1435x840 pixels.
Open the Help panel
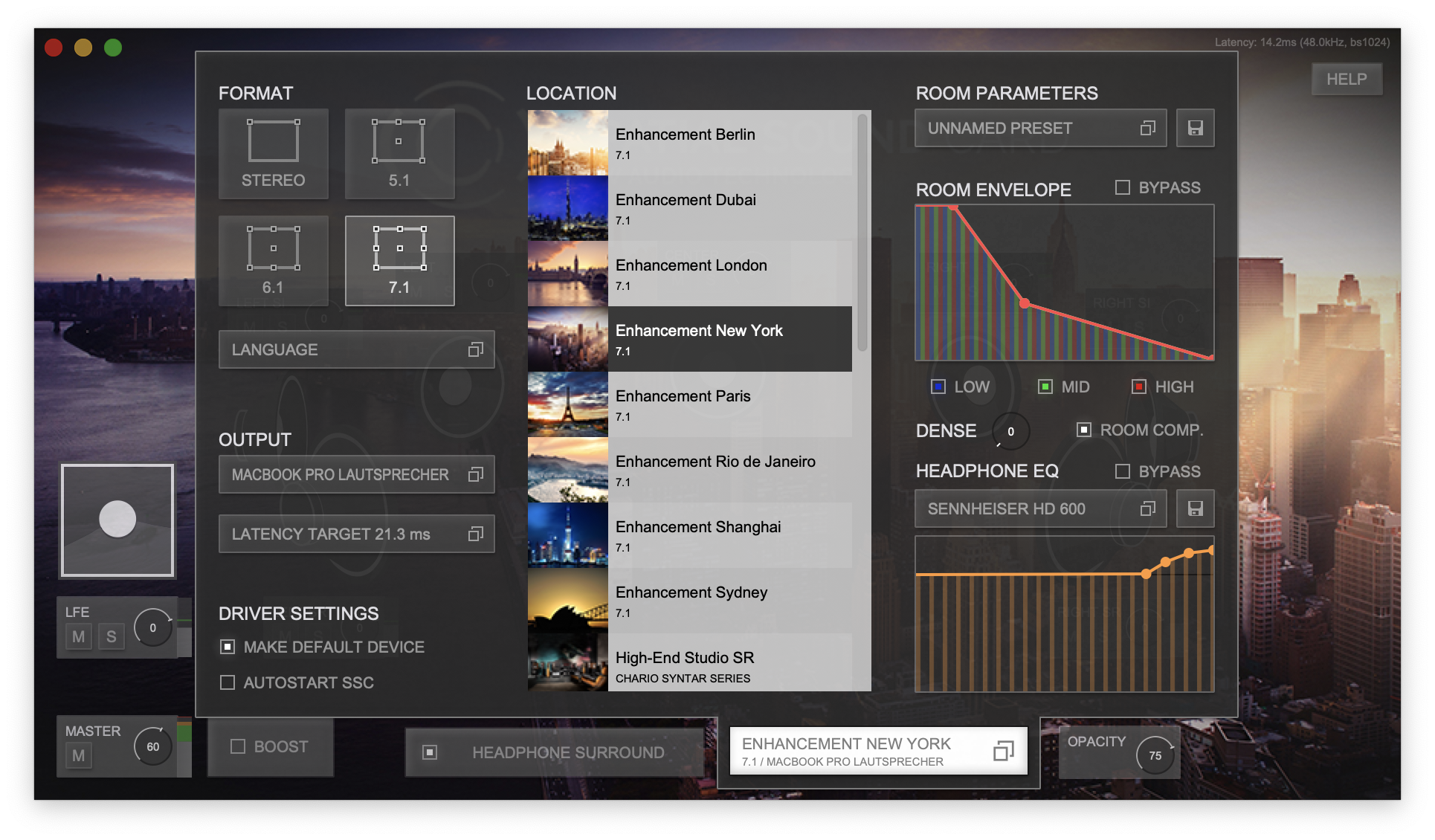[x=1347, y=79]
